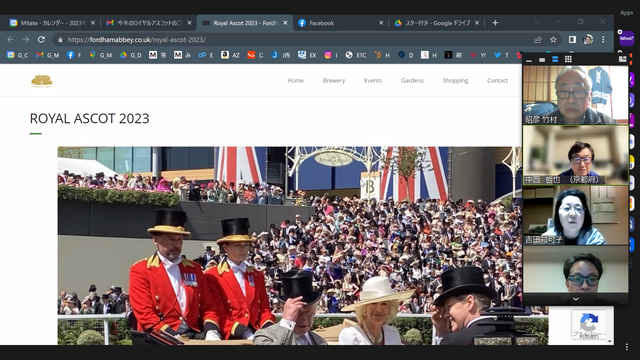
Task: Click the padlock site info icon
Action: 60,40
